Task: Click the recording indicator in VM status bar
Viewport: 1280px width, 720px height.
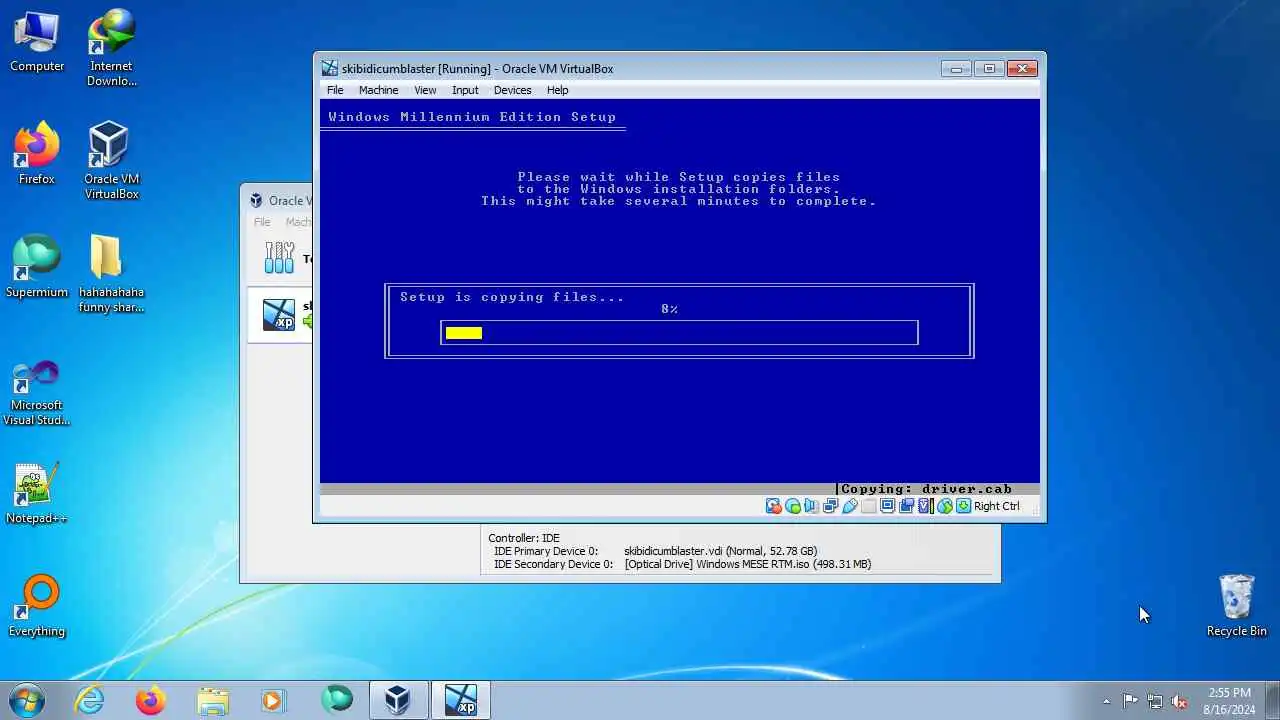Action: point(907,506)
